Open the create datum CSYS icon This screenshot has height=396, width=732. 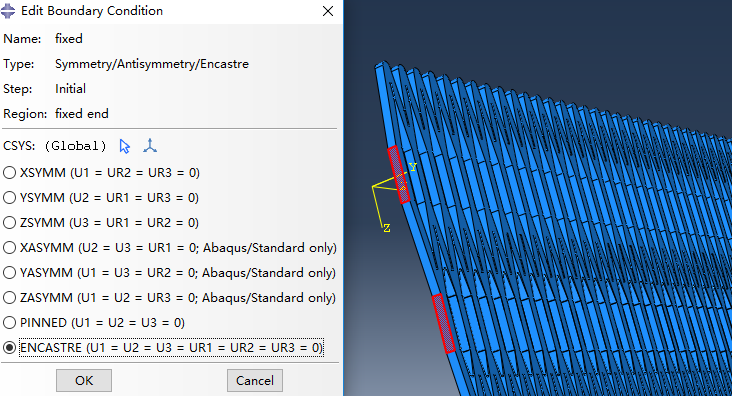pos(150,146)
